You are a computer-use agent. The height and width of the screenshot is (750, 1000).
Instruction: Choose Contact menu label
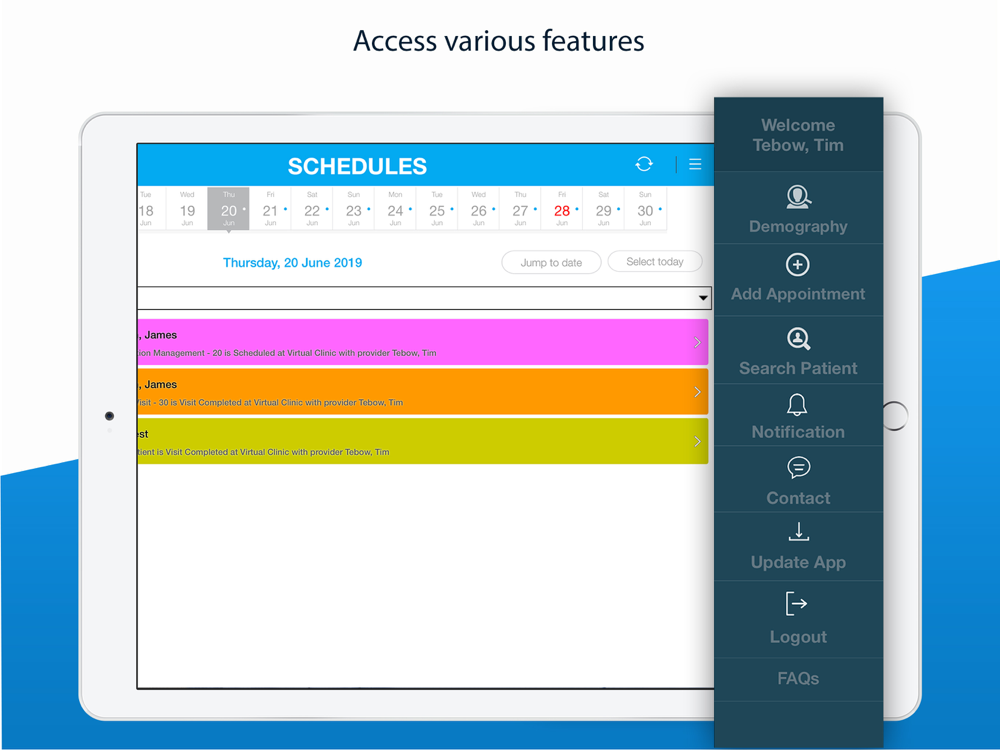pyautogui.click(x=798, y=498)
